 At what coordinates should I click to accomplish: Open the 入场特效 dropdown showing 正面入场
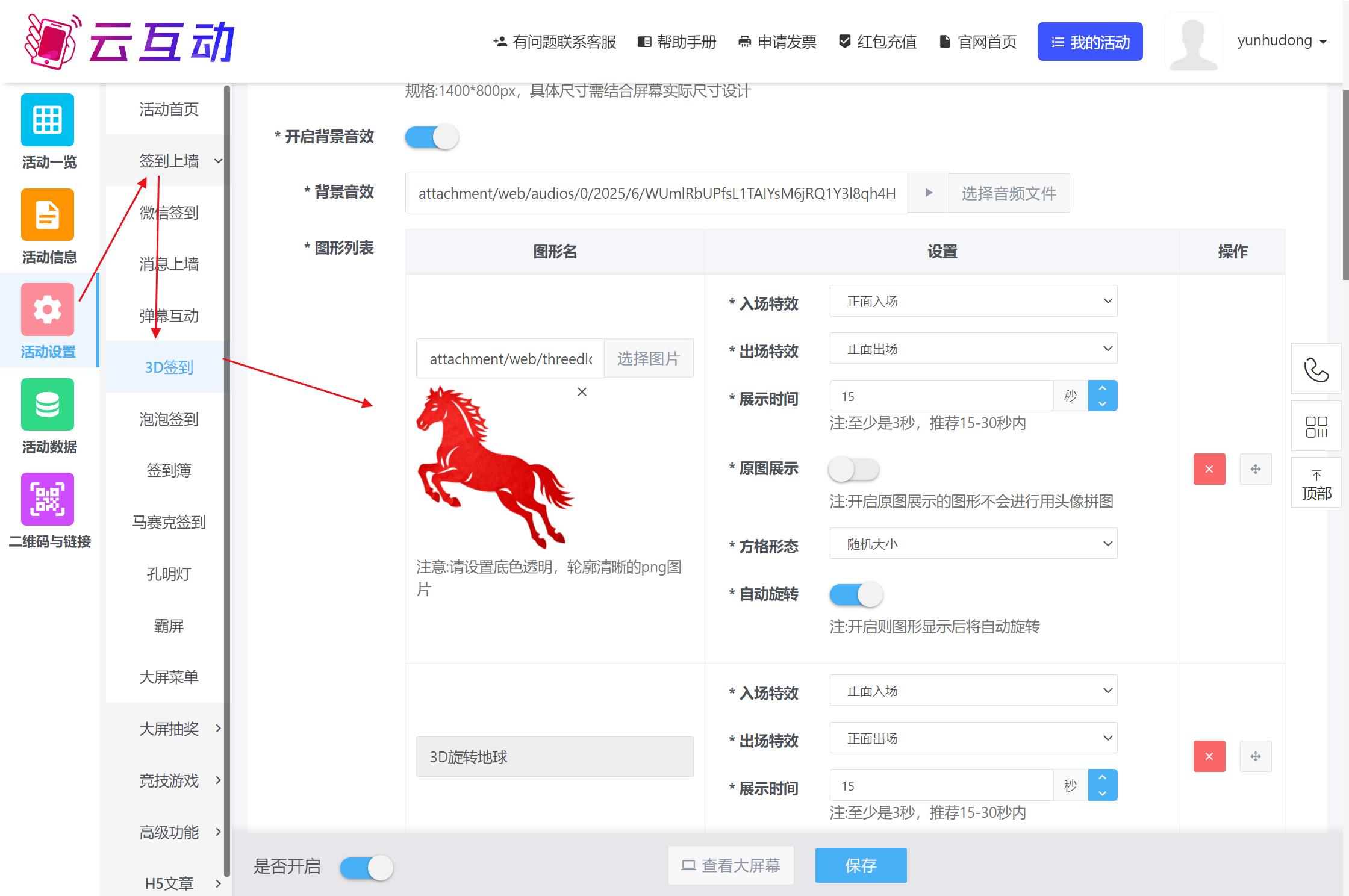(x=973, y=301)
